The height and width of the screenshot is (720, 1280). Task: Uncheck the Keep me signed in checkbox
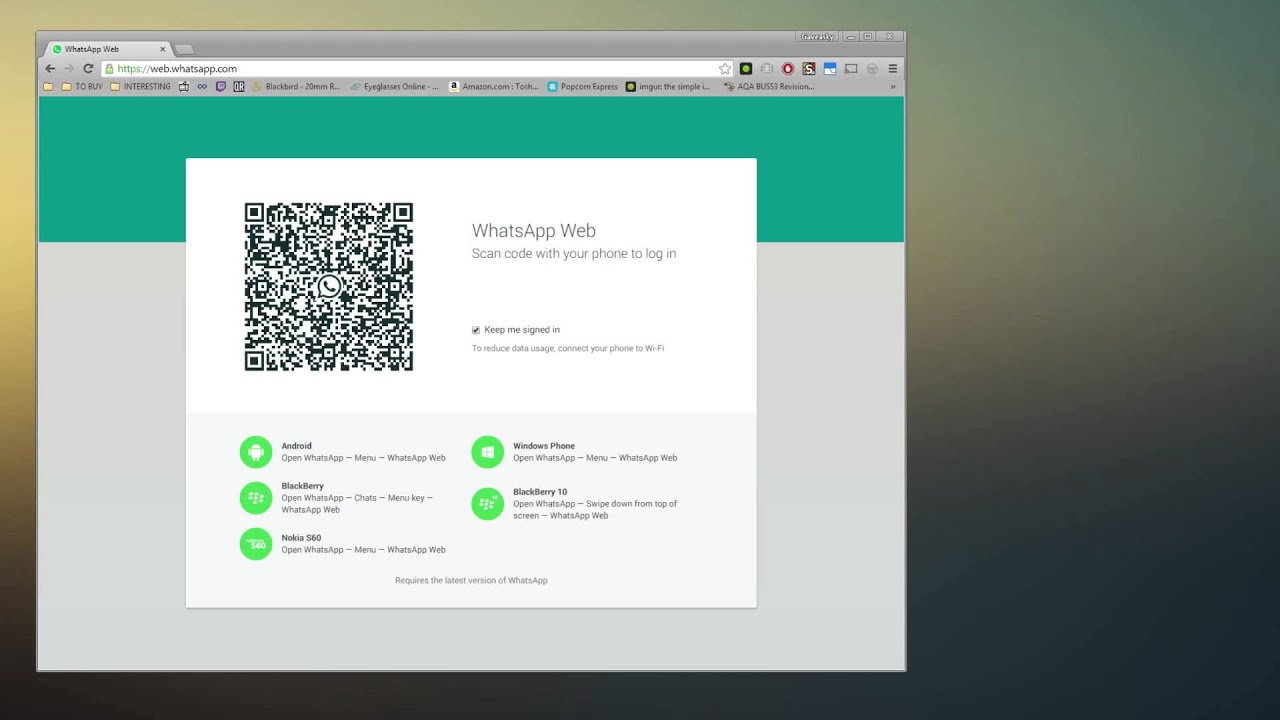click(x=476, y=330)
